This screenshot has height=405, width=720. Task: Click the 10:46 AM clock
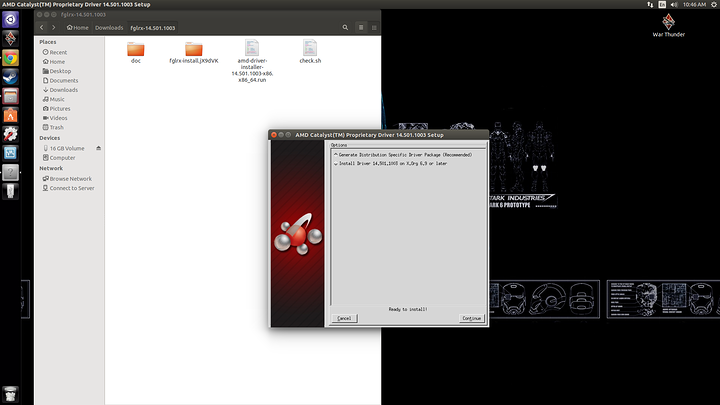694,5
